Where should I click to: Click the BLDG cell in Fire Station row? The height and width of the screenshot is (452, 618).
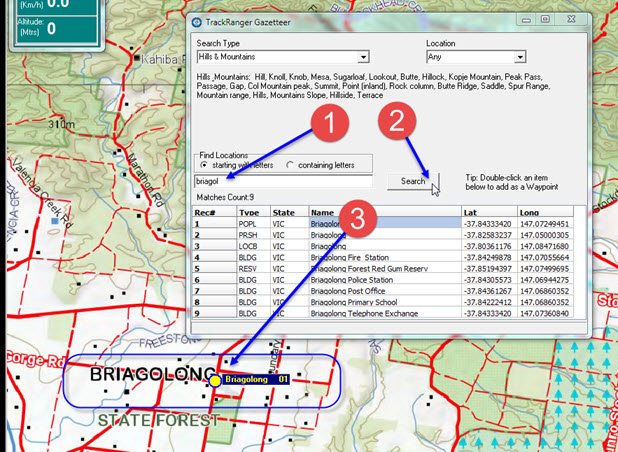click(x=253, y=257)
